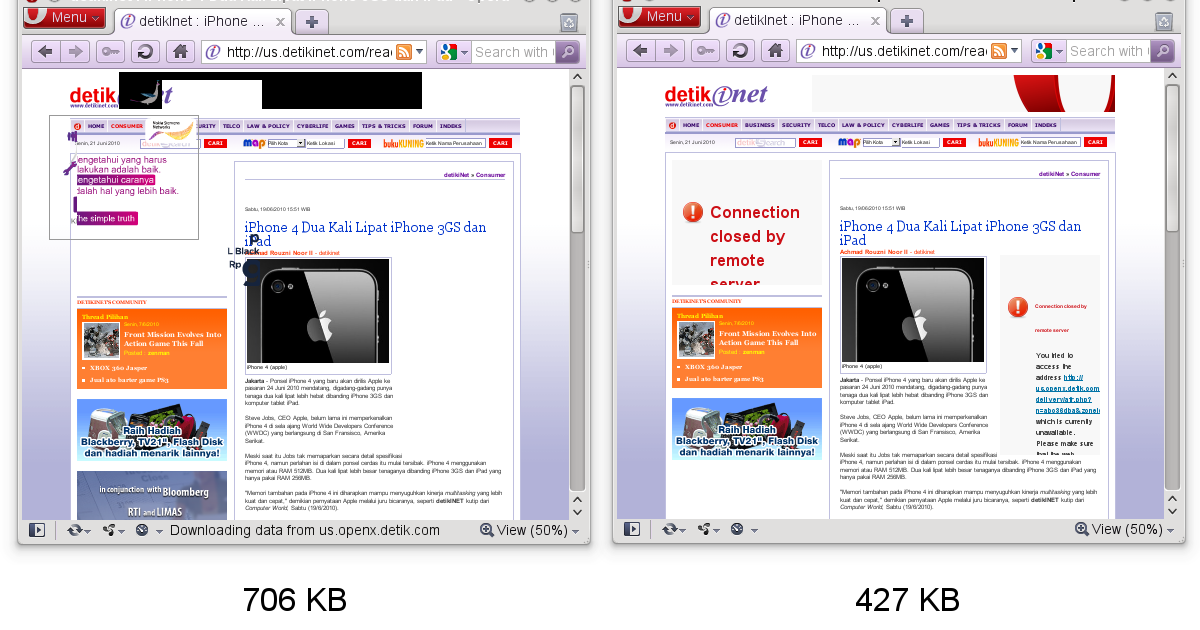Click the password wand key in right window
Image resolution: width=1200 pixels, height=630 pixels.
705,51
